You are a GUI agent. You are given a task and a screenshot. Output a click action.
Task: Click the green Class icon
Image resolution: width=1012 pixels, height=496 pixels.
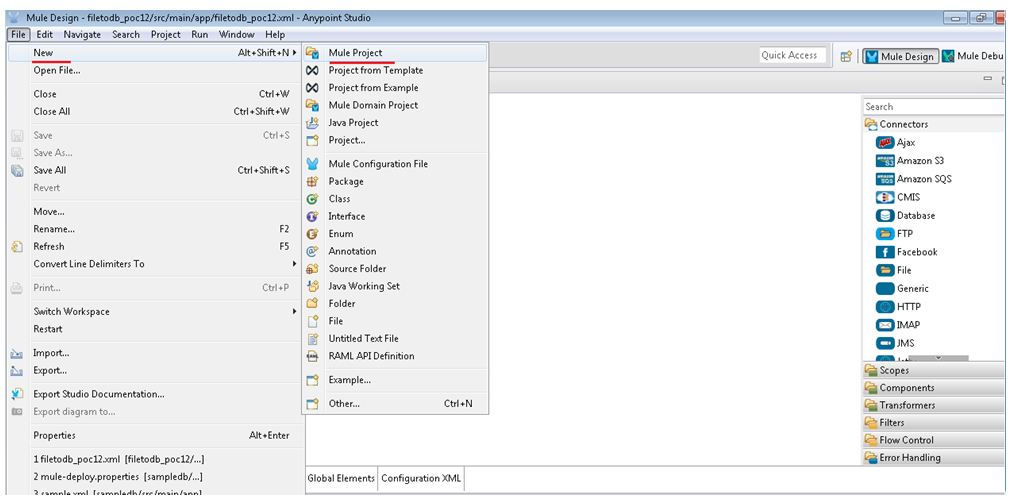click(x=312, y=199)
